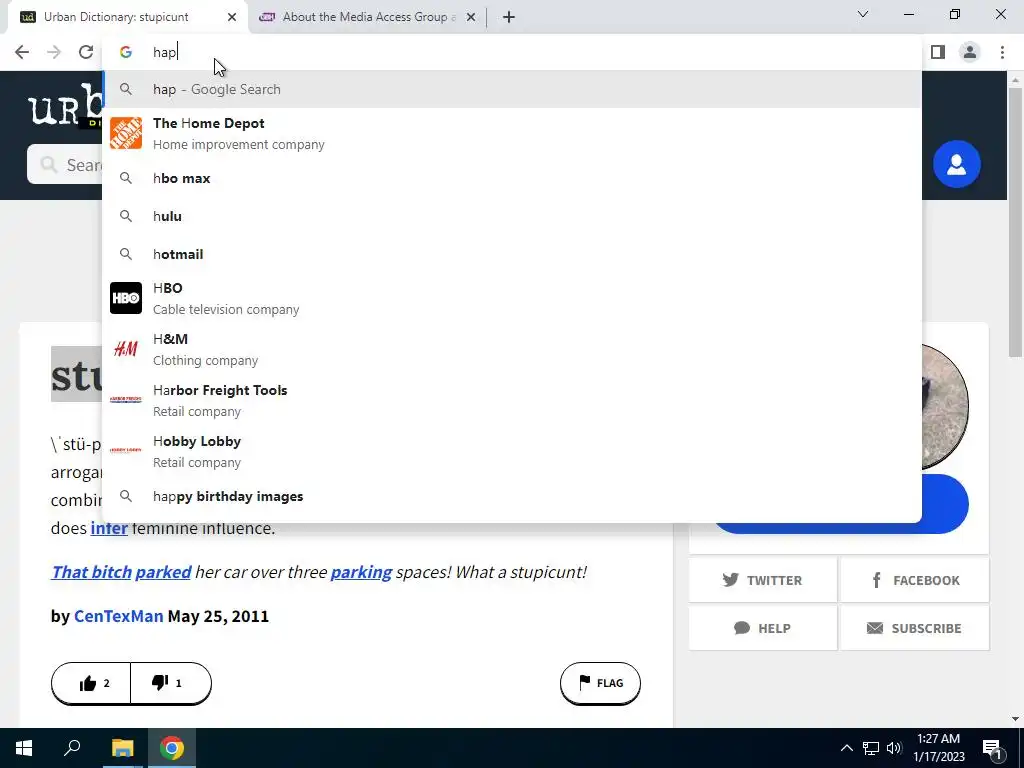Click the HBO logo icon
This screenshot has height=768, width=1024.
pos(126,298)
